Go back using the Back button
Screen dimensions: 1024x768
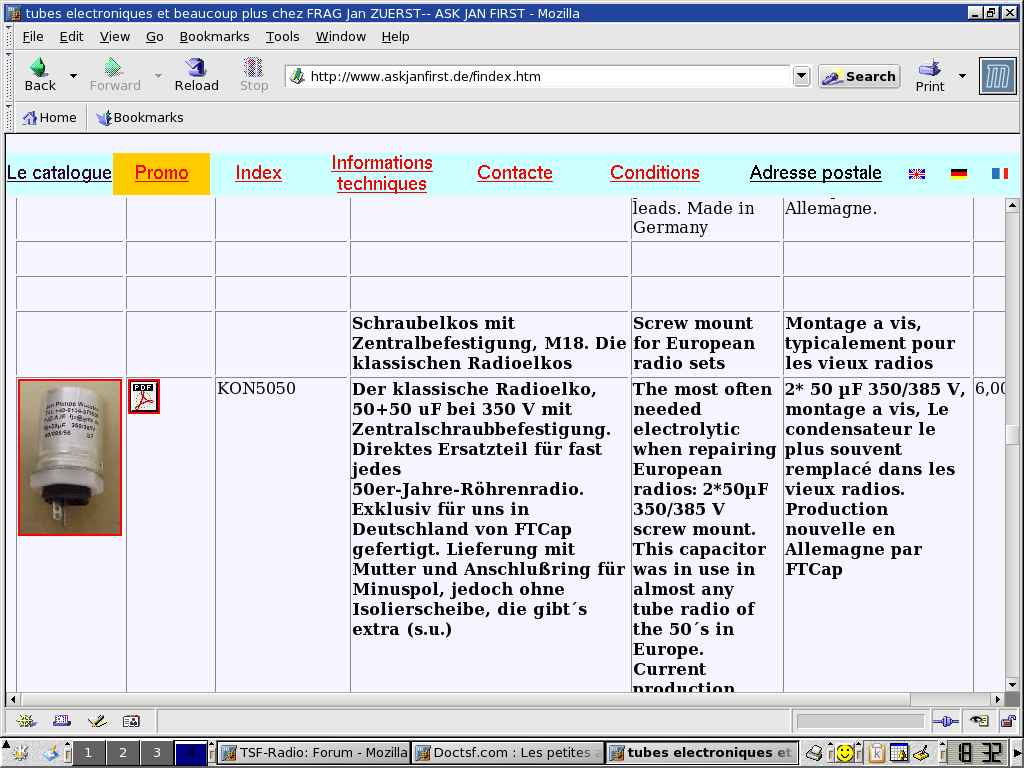(40, 75)
